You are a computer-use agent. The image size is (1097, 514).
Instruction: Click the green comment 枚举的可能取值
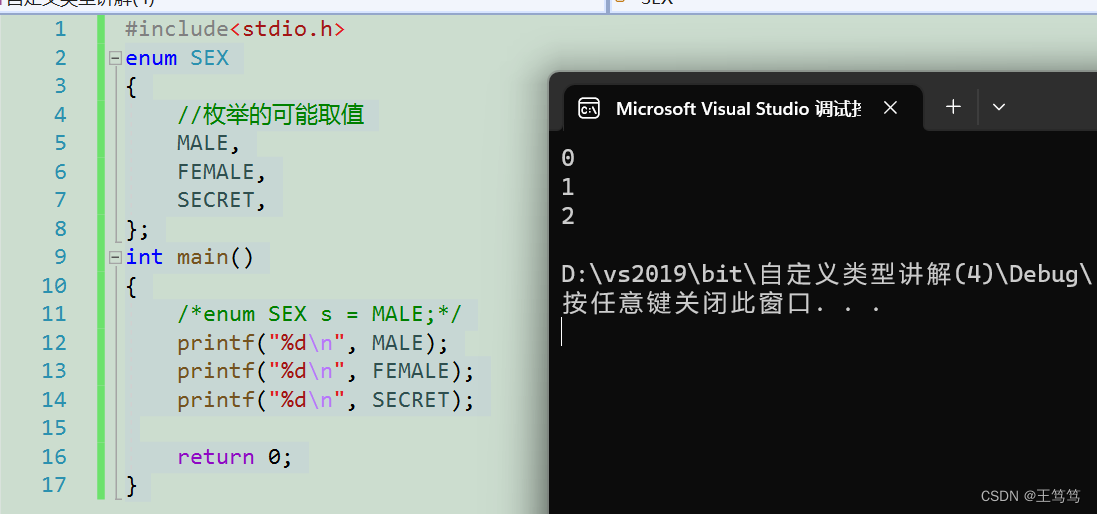[x=271, y=115]
